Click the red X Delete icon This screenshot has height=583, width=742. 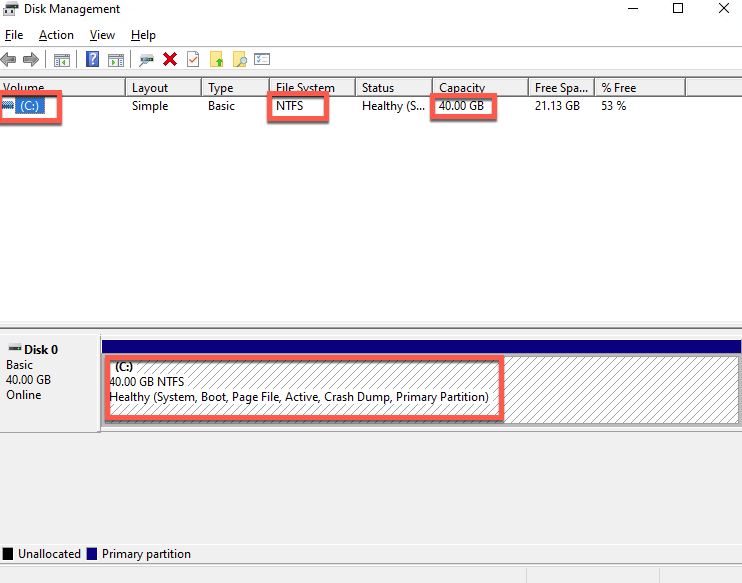(x=170, y=59)
